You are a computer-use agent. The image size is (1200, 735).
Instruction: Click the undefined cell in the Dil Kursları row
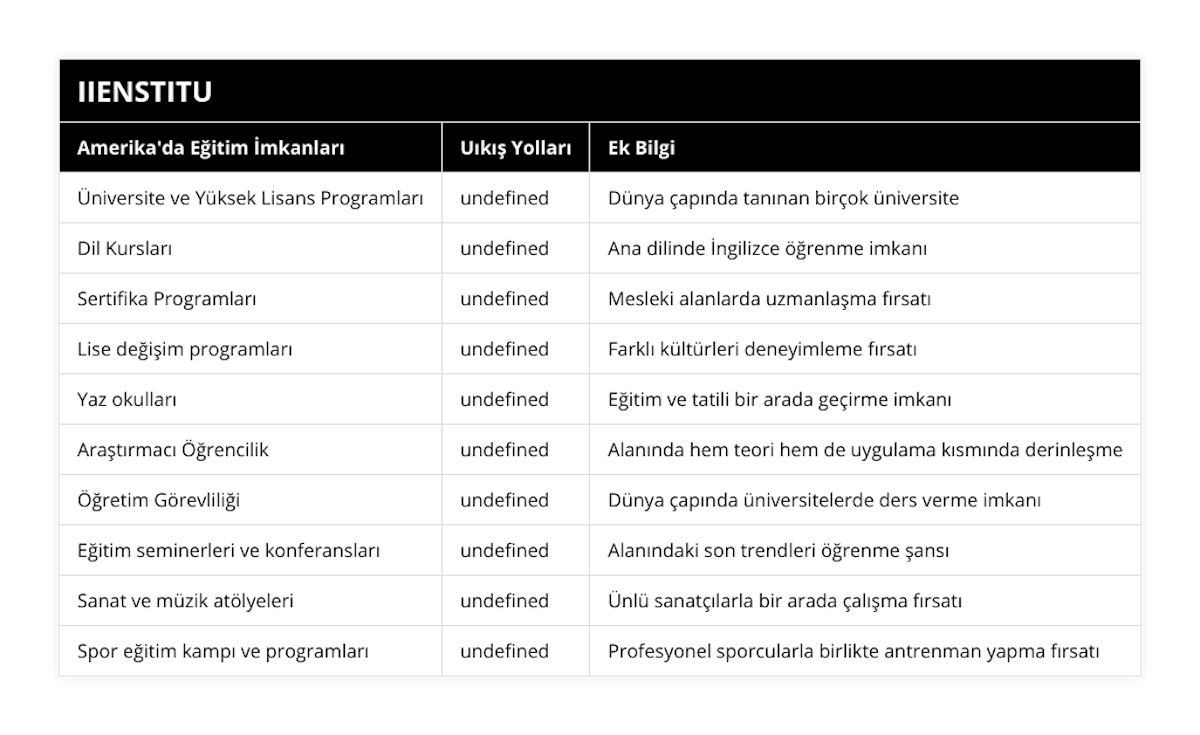[504, 248]
